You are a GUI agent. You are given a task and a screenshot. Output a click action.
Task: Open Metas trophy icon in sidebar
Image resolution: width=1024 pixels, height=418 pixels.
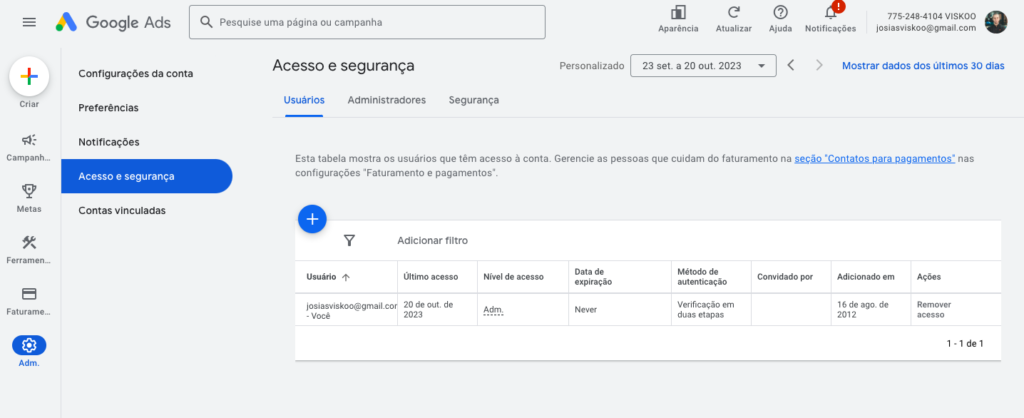pyautogui.click(x=29, y=191)
